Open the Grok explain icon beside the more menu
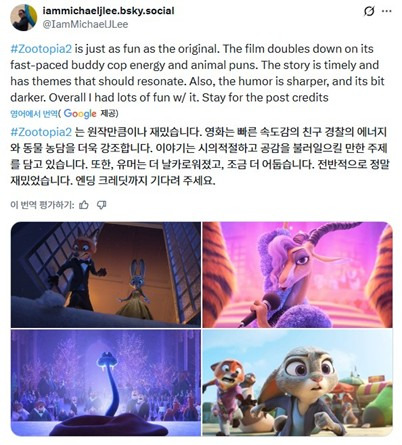 pyautogui.click(x=369, y=11)
